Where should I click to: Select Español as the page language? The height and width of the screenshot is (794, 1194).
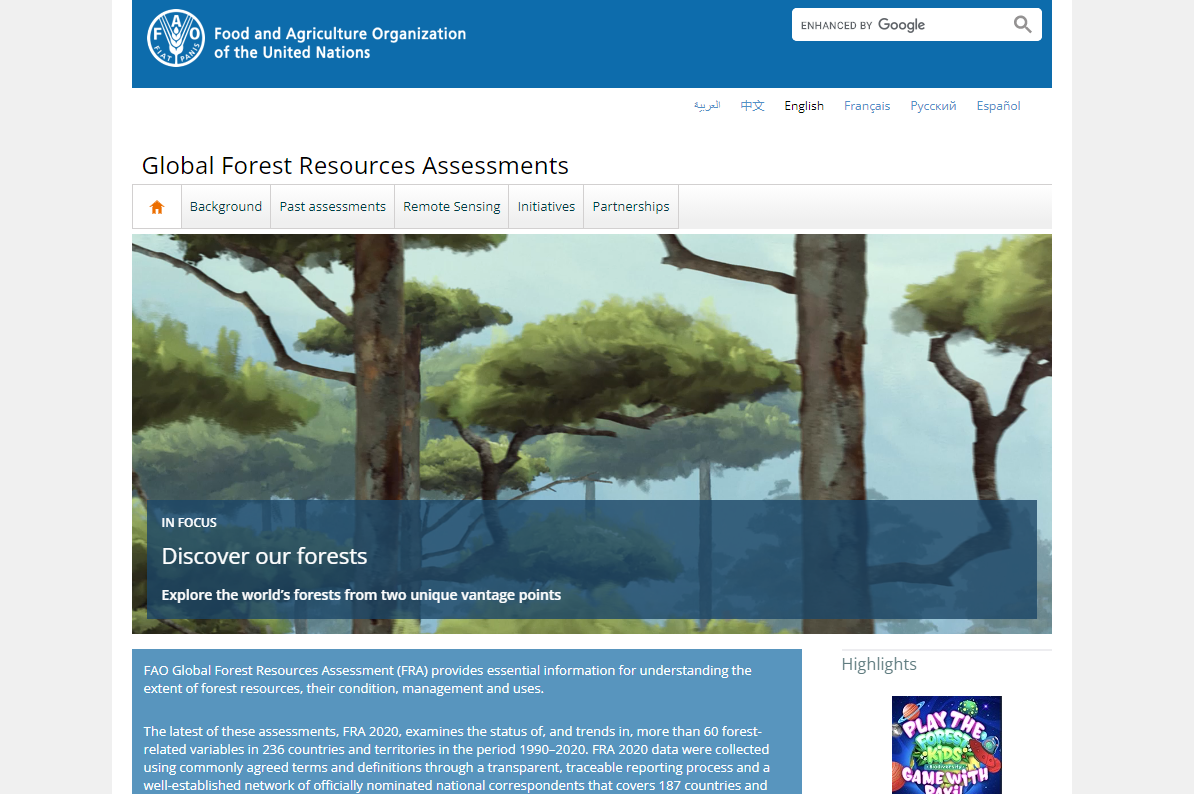pos(998,105)
